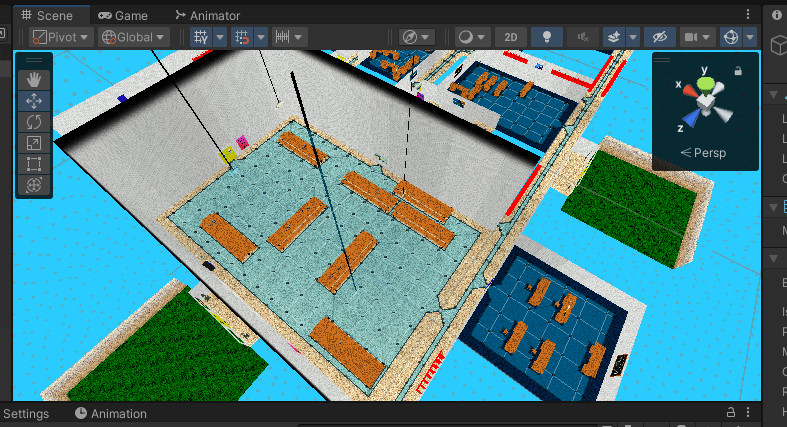Toggle rotation lock on orientation gizmo
This screenshot has height=427, width=787.
point(738,70)
